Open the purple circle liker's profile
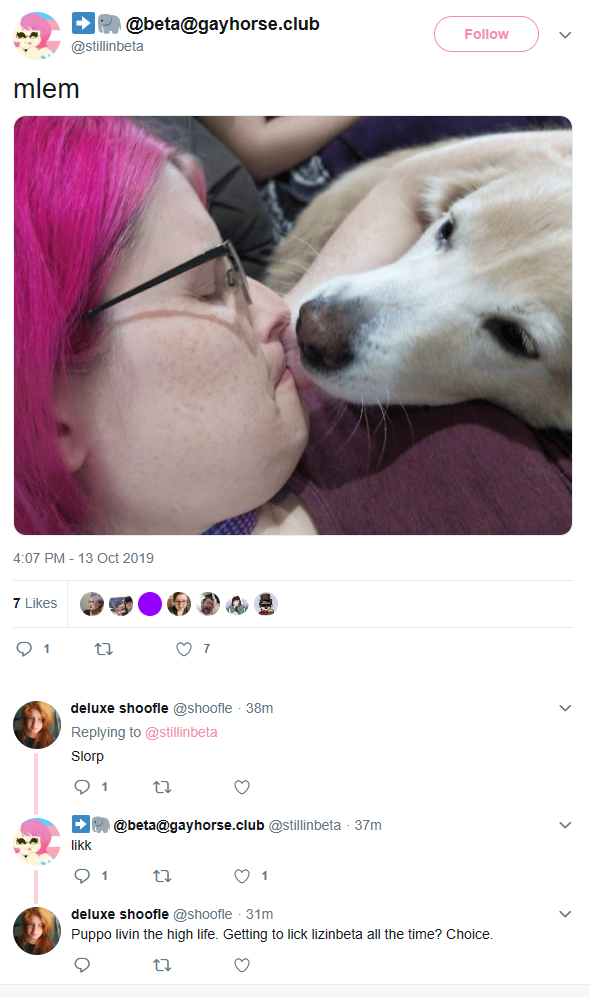 150,603
